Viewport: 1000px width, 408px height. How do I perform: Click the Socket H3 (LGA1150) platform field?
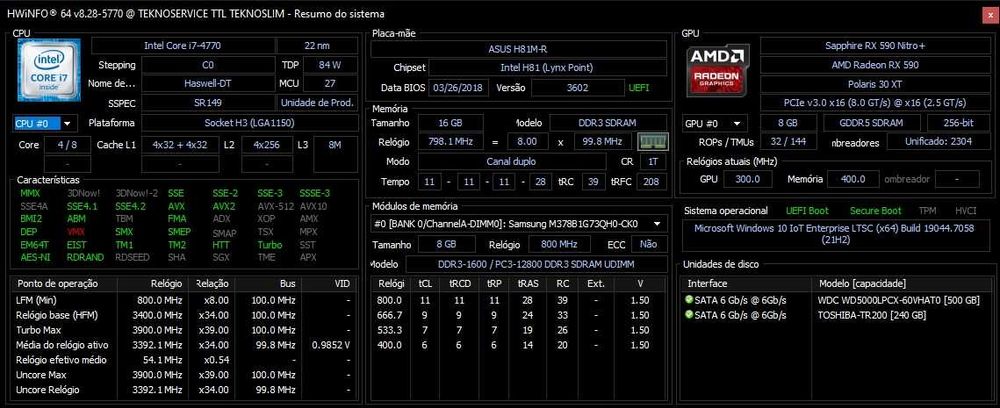(249, 123)
